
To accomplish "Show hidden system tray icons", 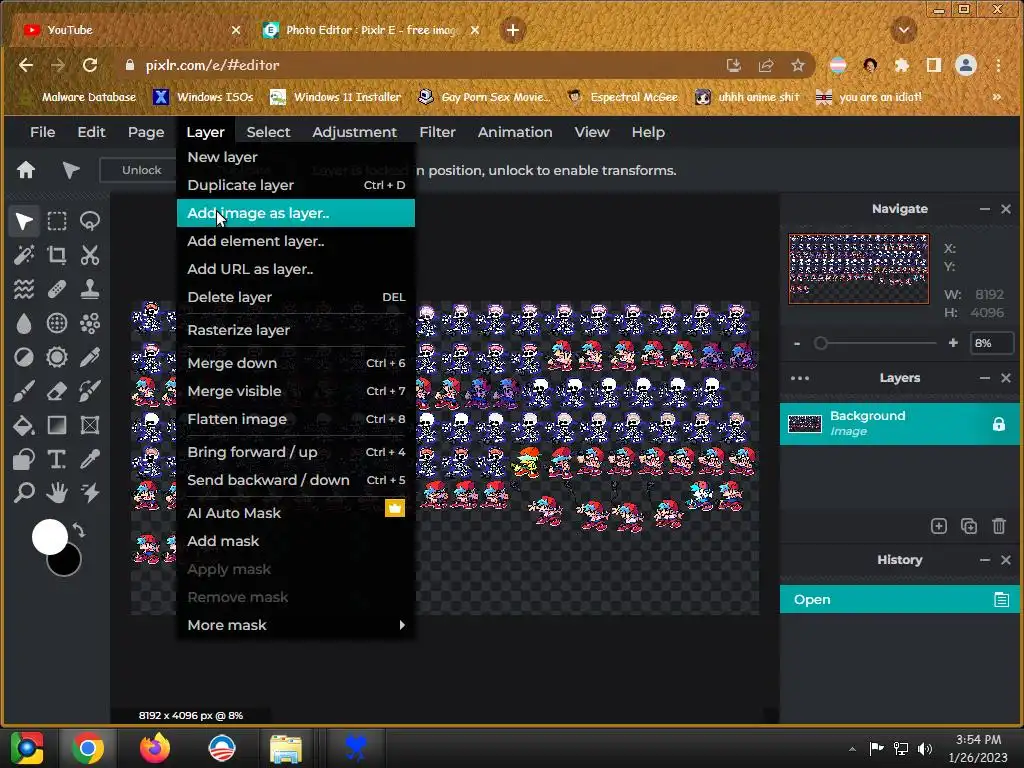I will [852, 749].
